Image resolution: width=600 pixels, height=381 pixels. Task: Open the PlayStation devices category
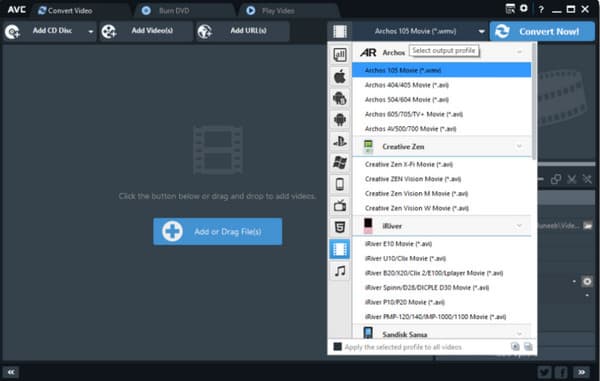pyautogui.click(x=339, y=141)
